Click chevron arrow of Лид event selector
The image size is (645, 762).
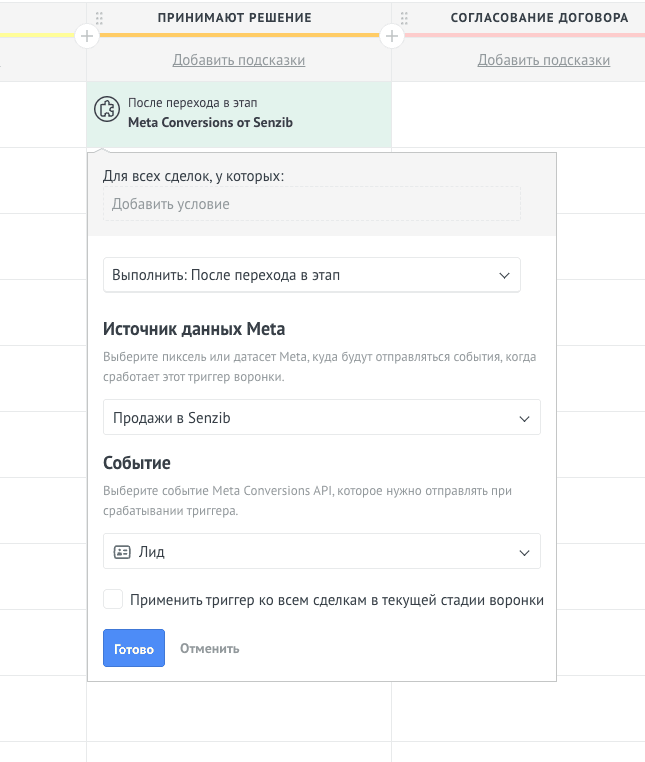(x=524, y=553)
